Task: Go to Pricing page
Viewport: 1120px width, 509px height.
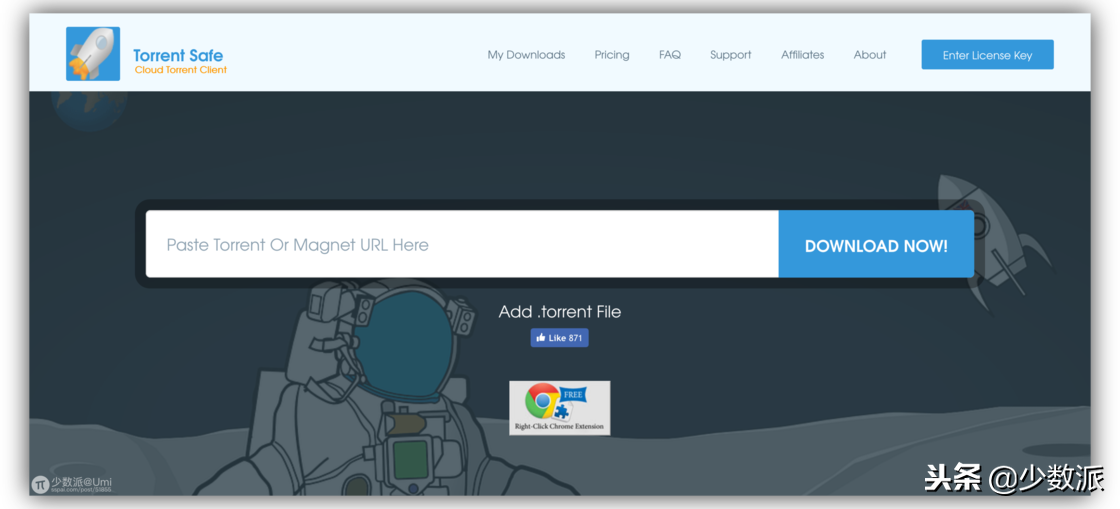Action: (x=612, y=55)
